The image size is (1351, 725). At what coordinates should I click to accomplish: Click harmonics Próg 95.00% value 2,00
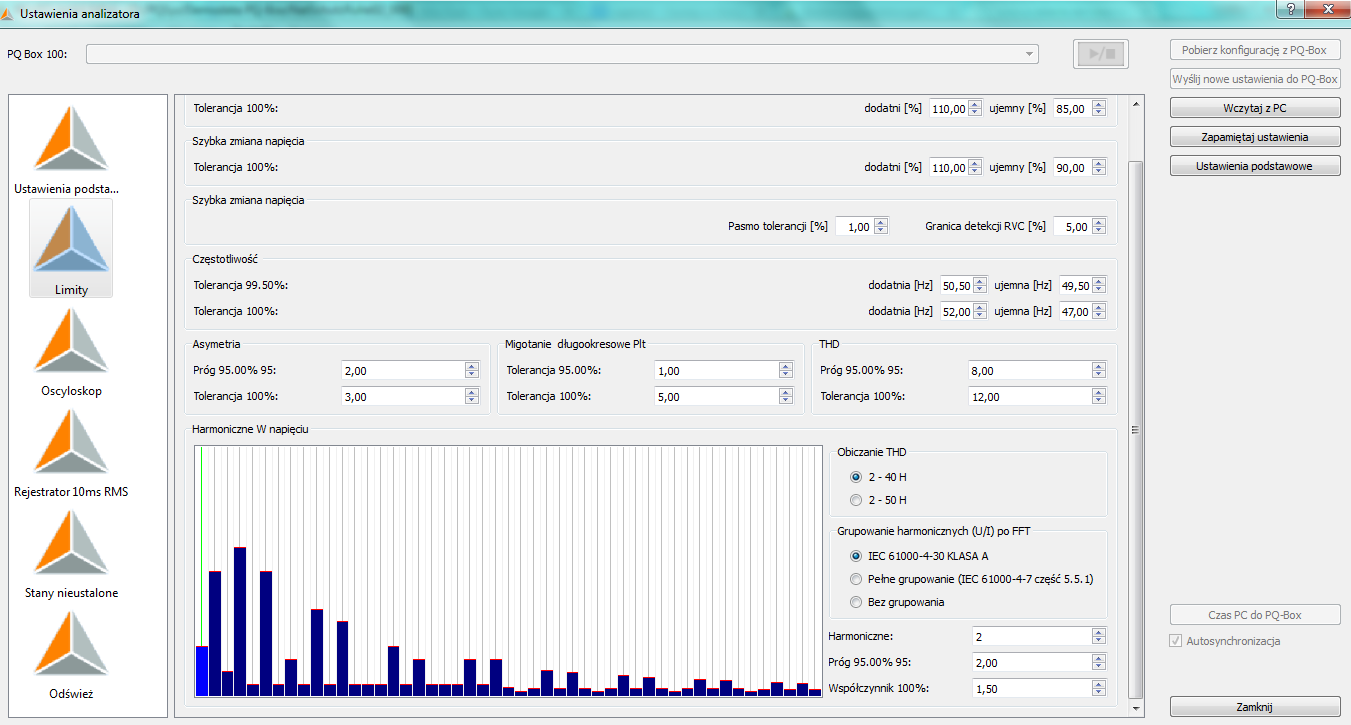tap(1032, 662)
